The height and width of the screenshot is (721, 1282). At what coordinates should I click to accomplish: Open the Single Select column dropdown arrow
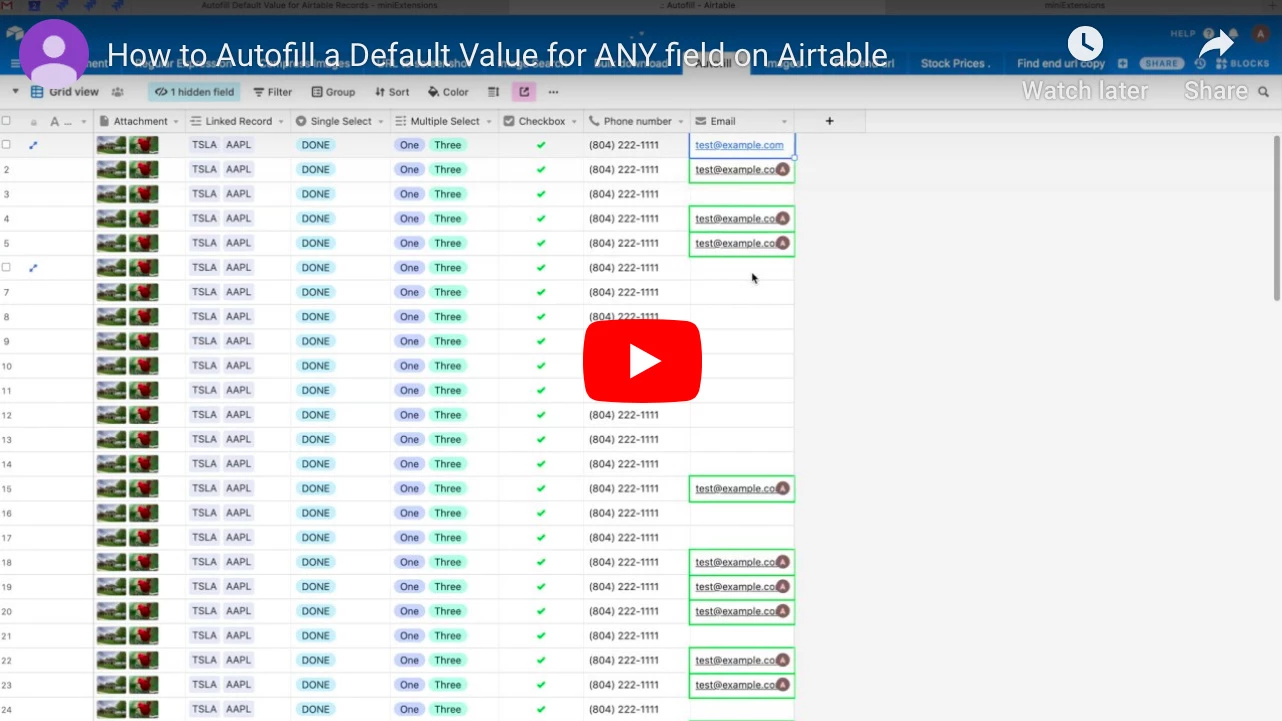[380, 122]
